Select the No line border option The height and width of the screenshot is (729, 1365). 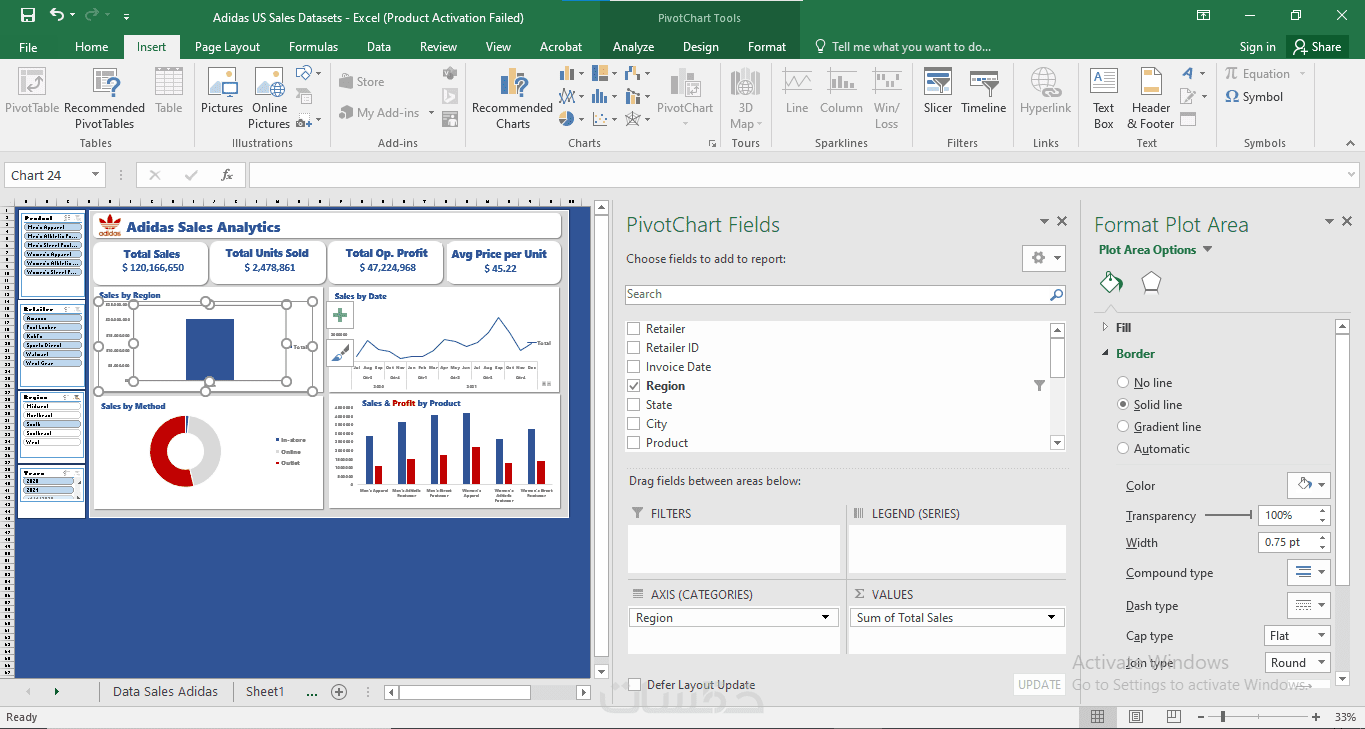[x=1123, y=383]
